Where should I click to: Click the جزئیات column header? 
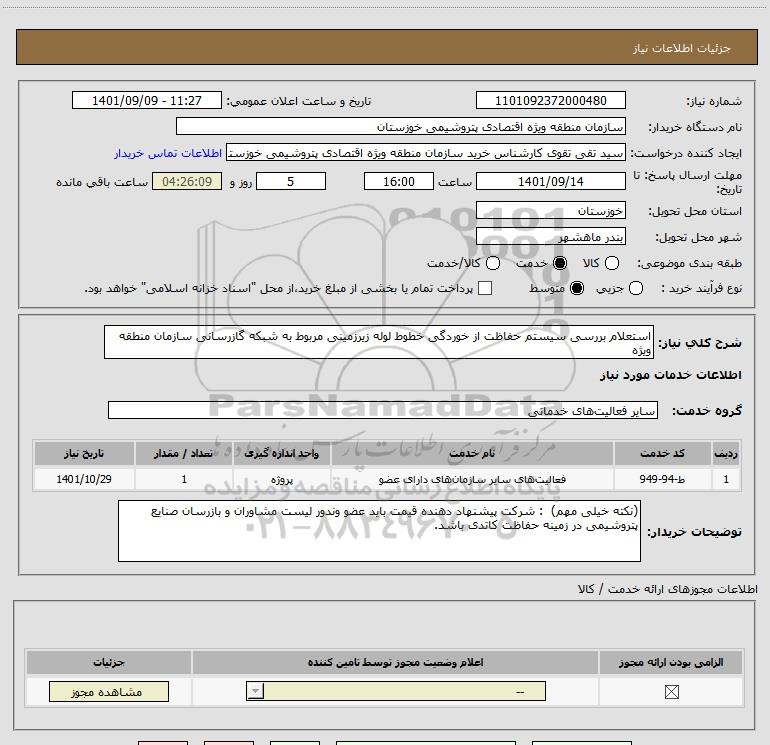click(x=109, y=662)
